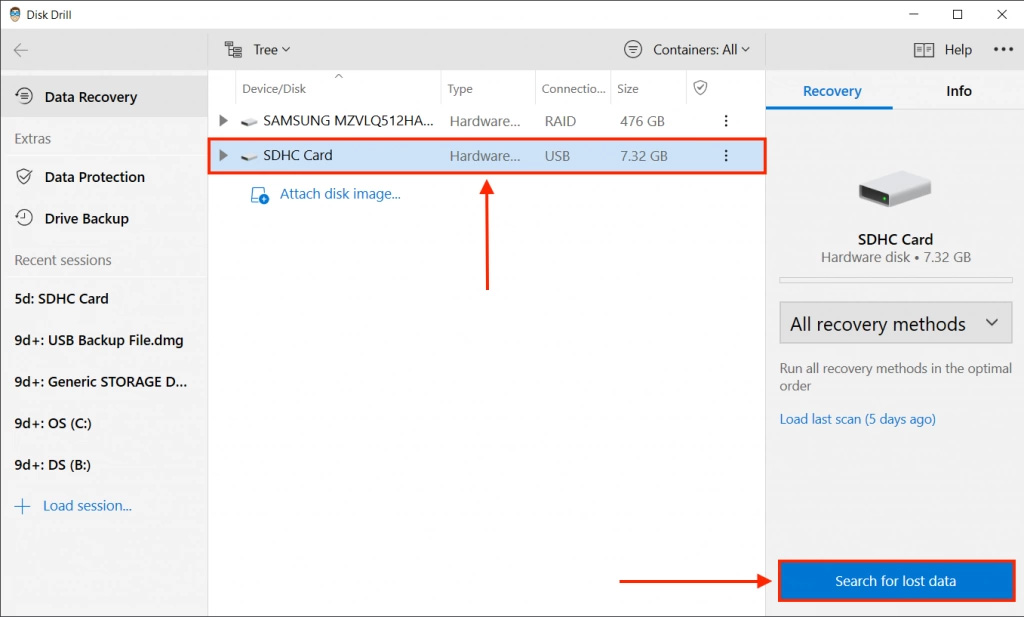The height and width of the screenshot is (617, 1024).
Task: Click the protection shield column header icon
Action: 700,87
